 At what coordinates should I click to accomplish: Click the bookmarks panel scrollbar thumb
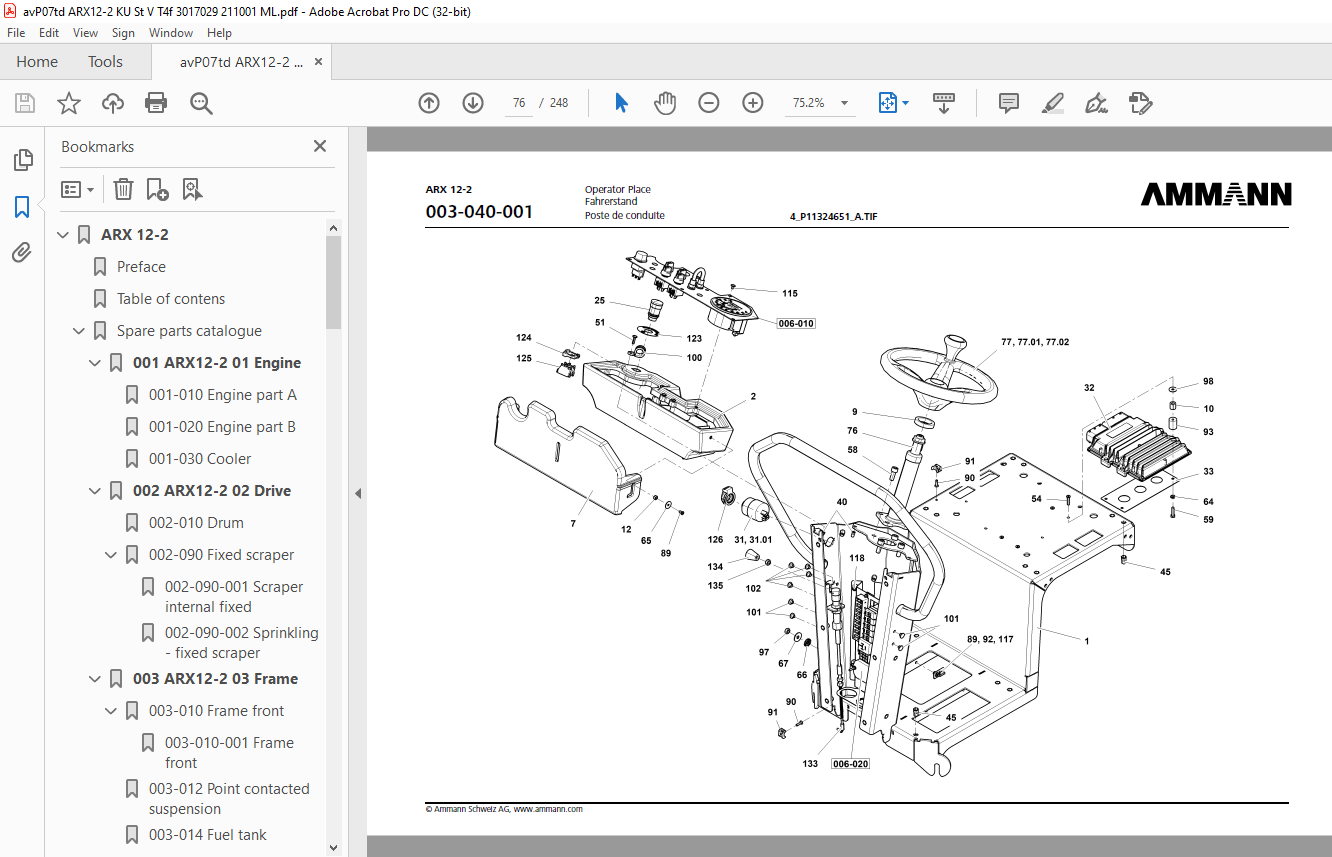click(334, 282)
